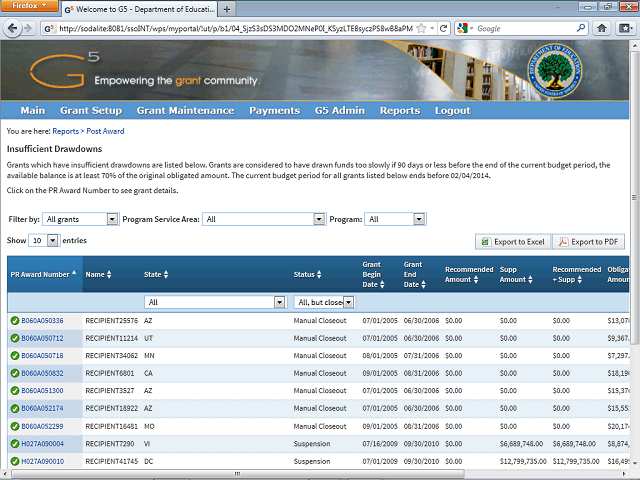Open the Firefox Home page icon
Image resolution: width=640 pixels, height=480 pixels.
[602, 28]
